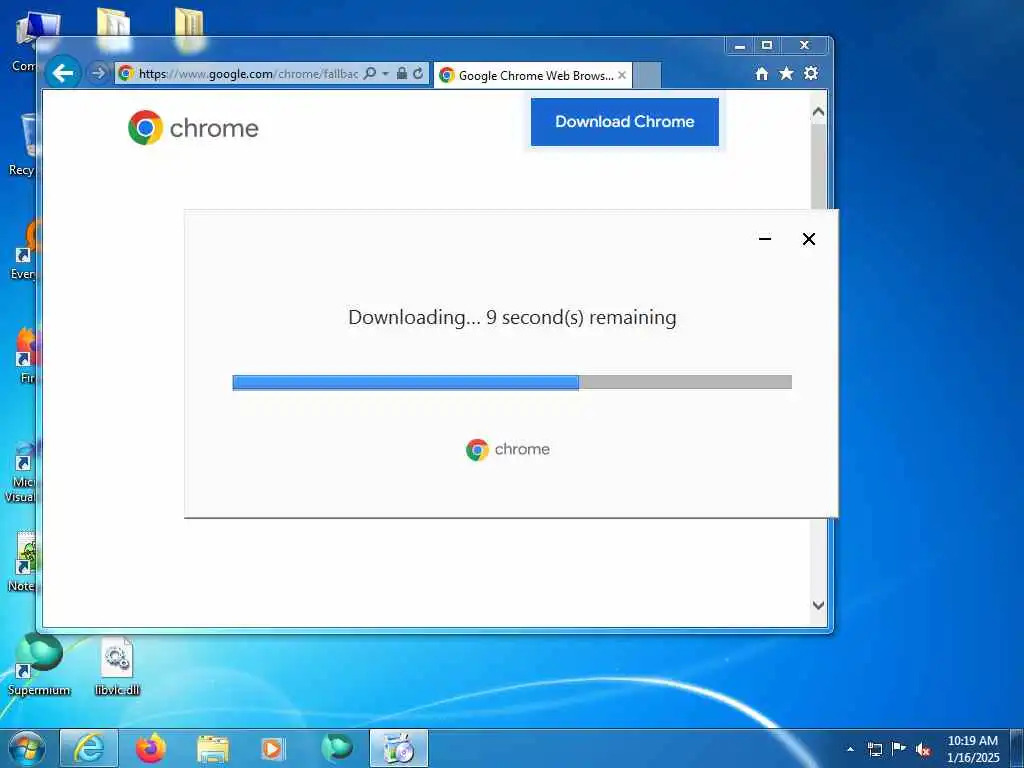The image size is (1024, 768).
Task: Open Windows Media Player from taskbar
Action: click(x=273, y=748)
